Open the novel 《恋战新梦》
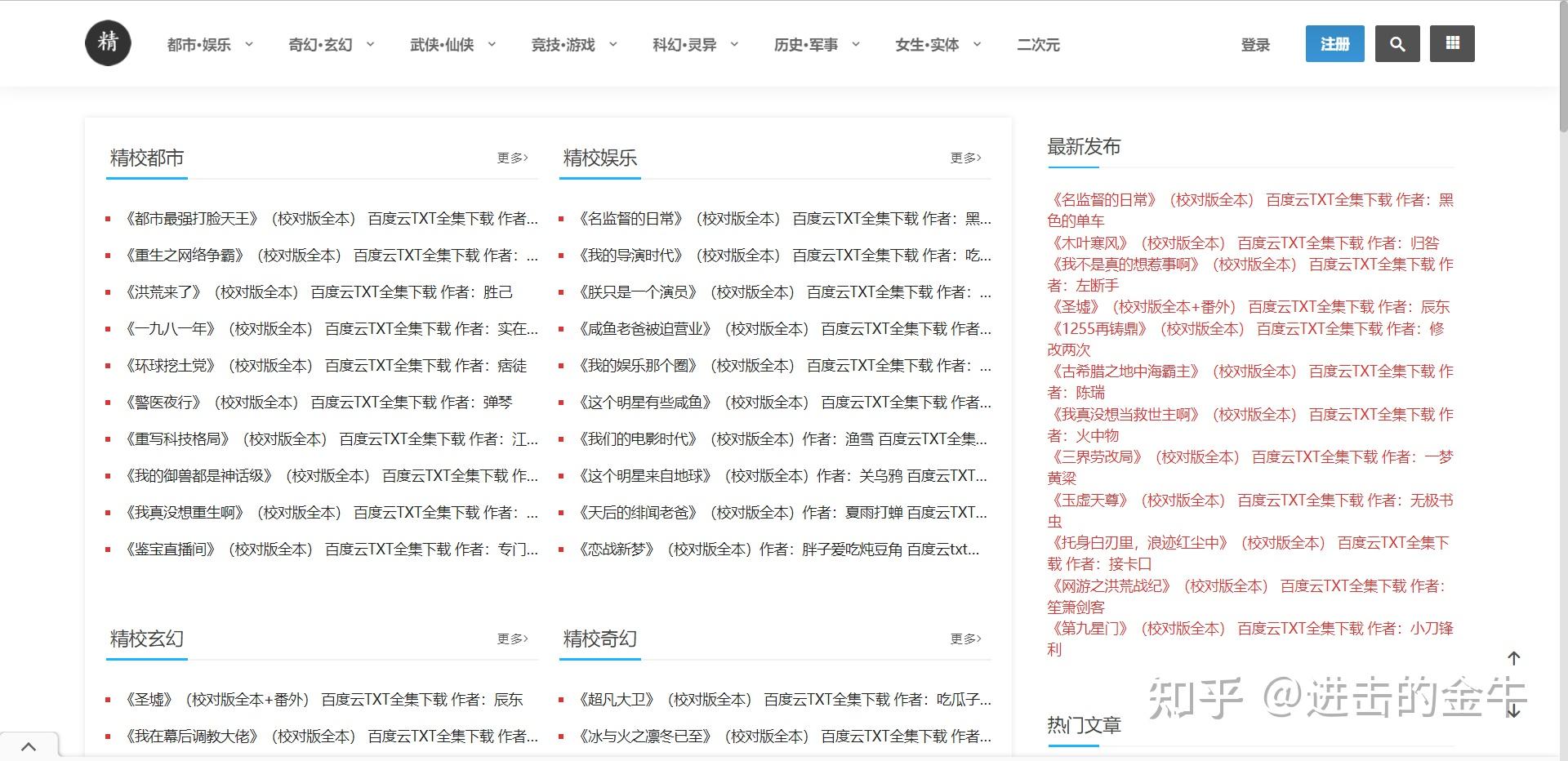Viewport: 1568px width, 761px height. point(777,550)
